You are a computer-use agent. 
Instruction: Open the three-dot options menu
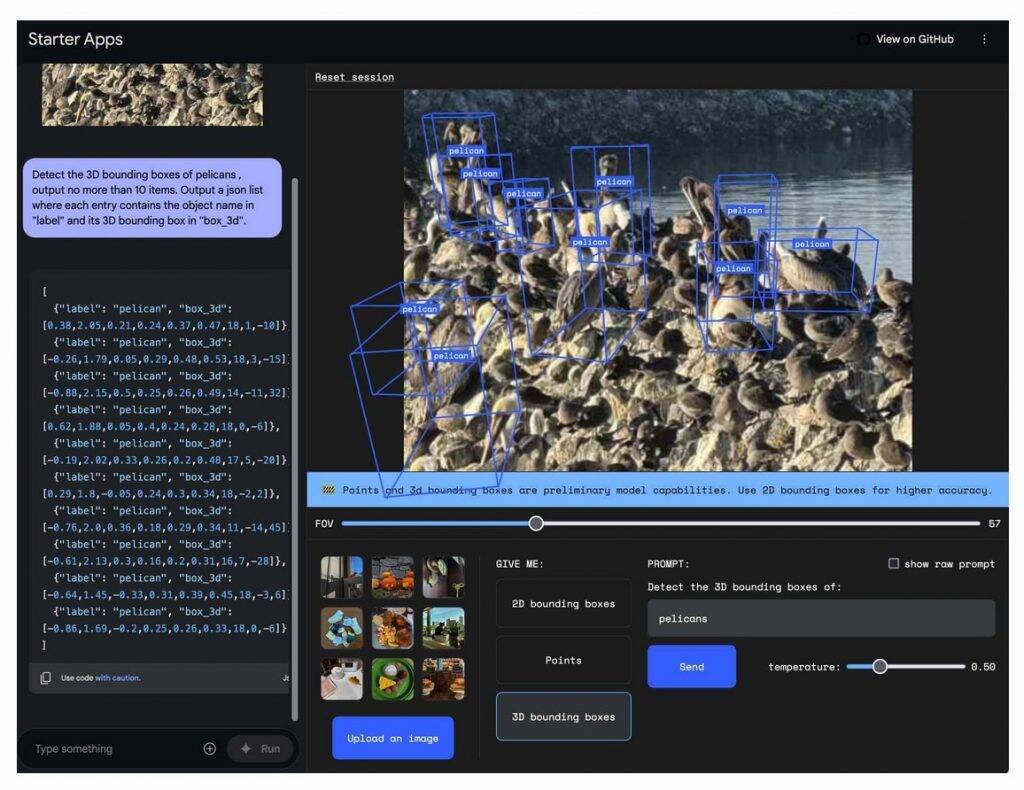tap(985, 39)
